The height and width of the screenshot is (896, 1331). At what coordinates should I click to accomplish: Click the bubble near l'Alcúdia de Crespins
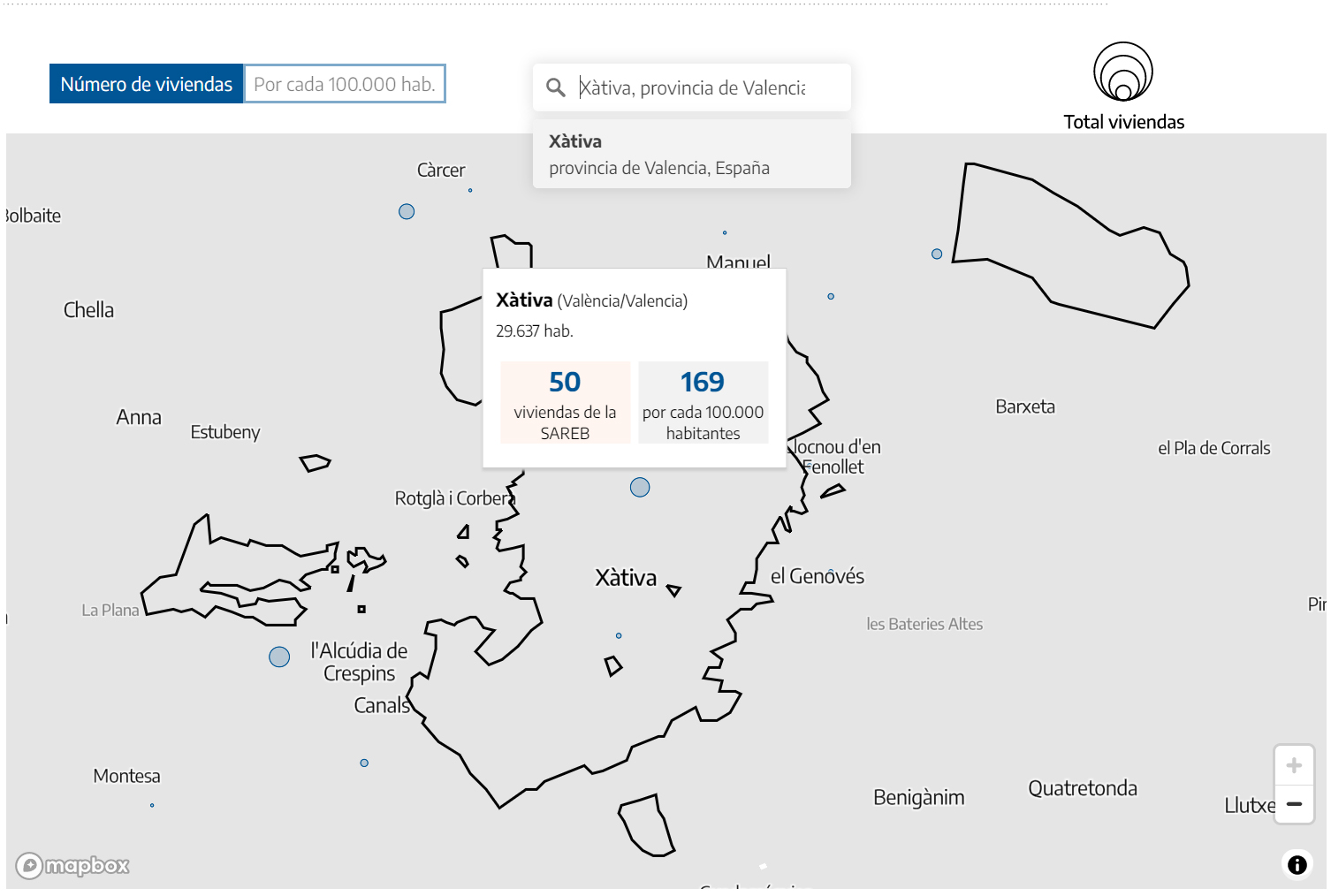click(279, 657)
